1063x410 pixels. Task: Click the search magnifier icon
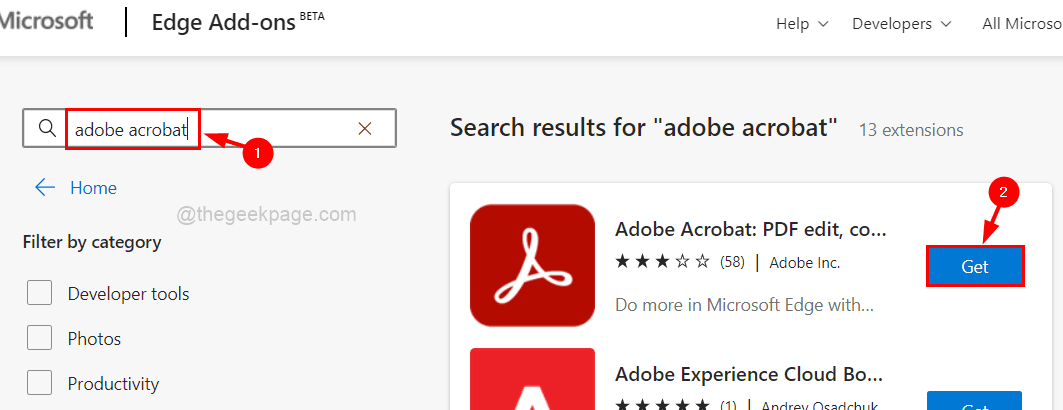coord(46,128)
